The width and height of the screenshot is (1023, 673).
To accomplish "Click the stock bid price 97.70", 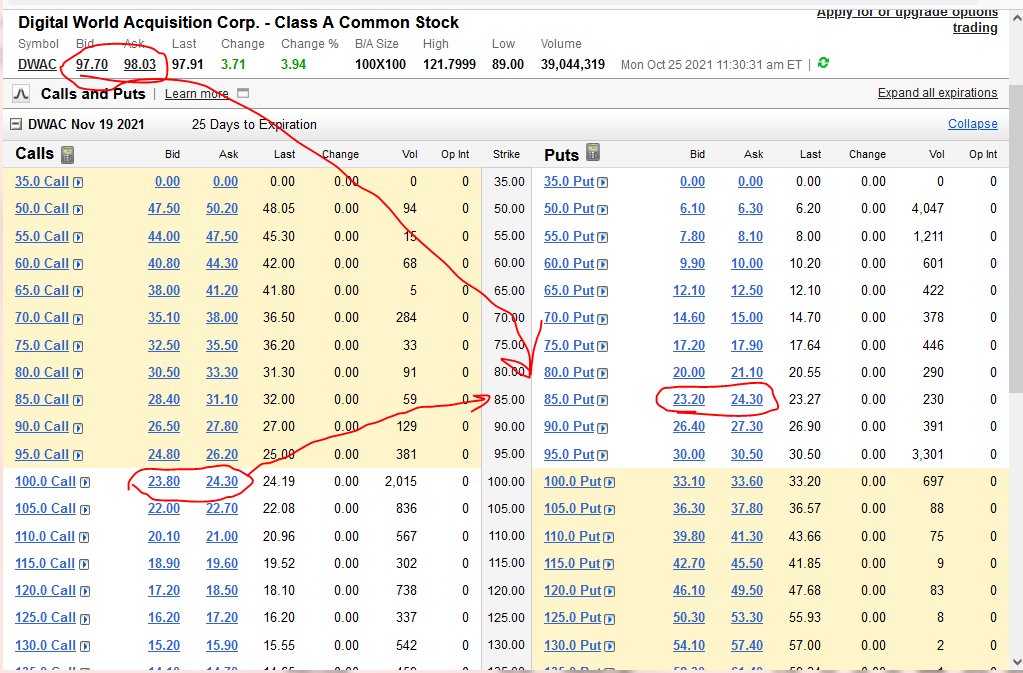I will pos(92,64).
